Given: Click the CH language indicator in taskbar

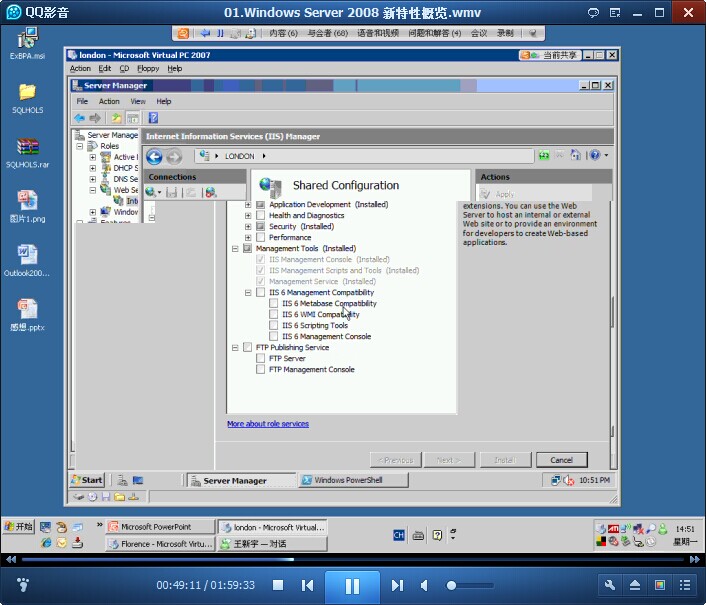Looking at the screenshot, I should click(x=398, y=535).
